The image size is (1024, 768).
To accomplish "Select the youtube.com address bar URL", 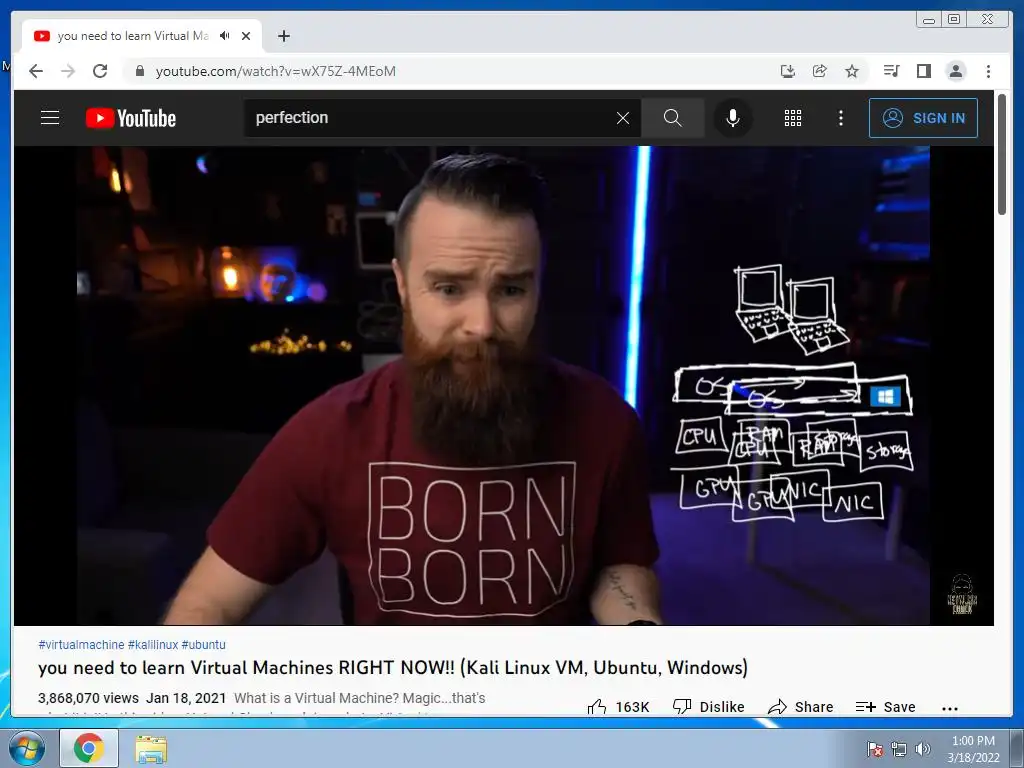I will click(x=276, y=71).
